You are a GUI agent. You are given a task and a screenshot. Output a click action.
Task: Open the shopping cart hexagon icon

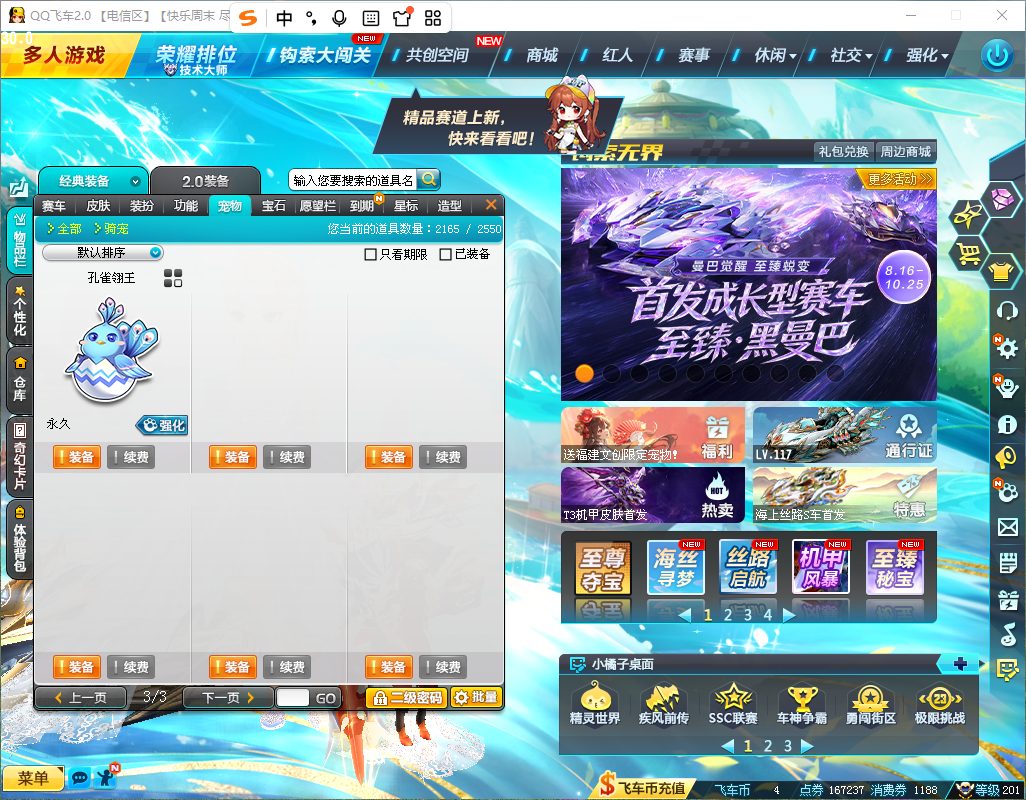pos(968,252)
